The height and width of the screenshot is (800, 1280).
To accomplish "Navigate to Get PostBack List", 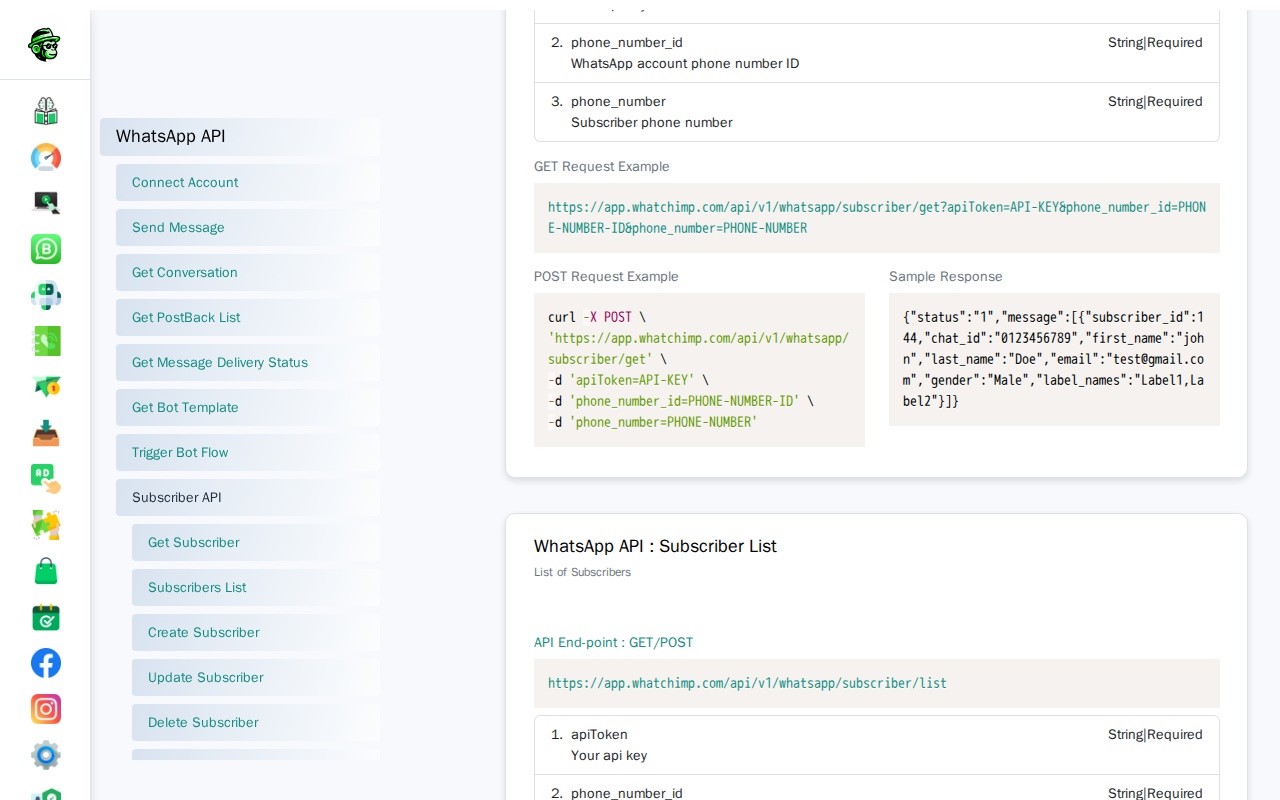I will point(248,318).
